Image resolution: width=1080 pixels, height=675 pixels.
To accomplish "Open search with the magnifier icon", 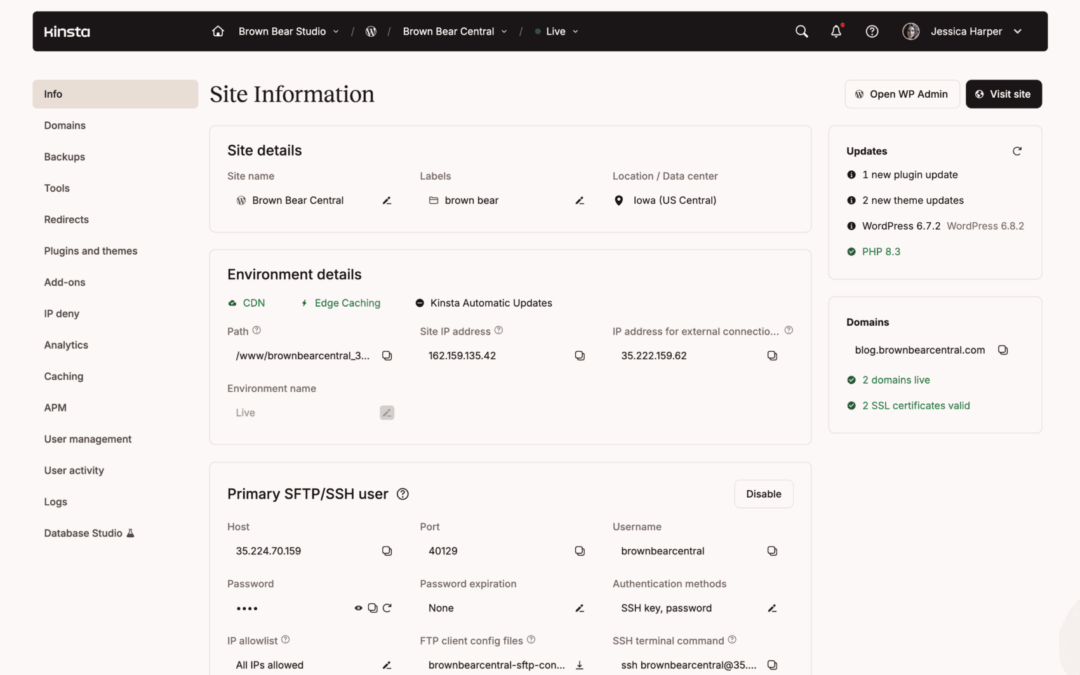I will pyautogui.click(x=801, y=31).
